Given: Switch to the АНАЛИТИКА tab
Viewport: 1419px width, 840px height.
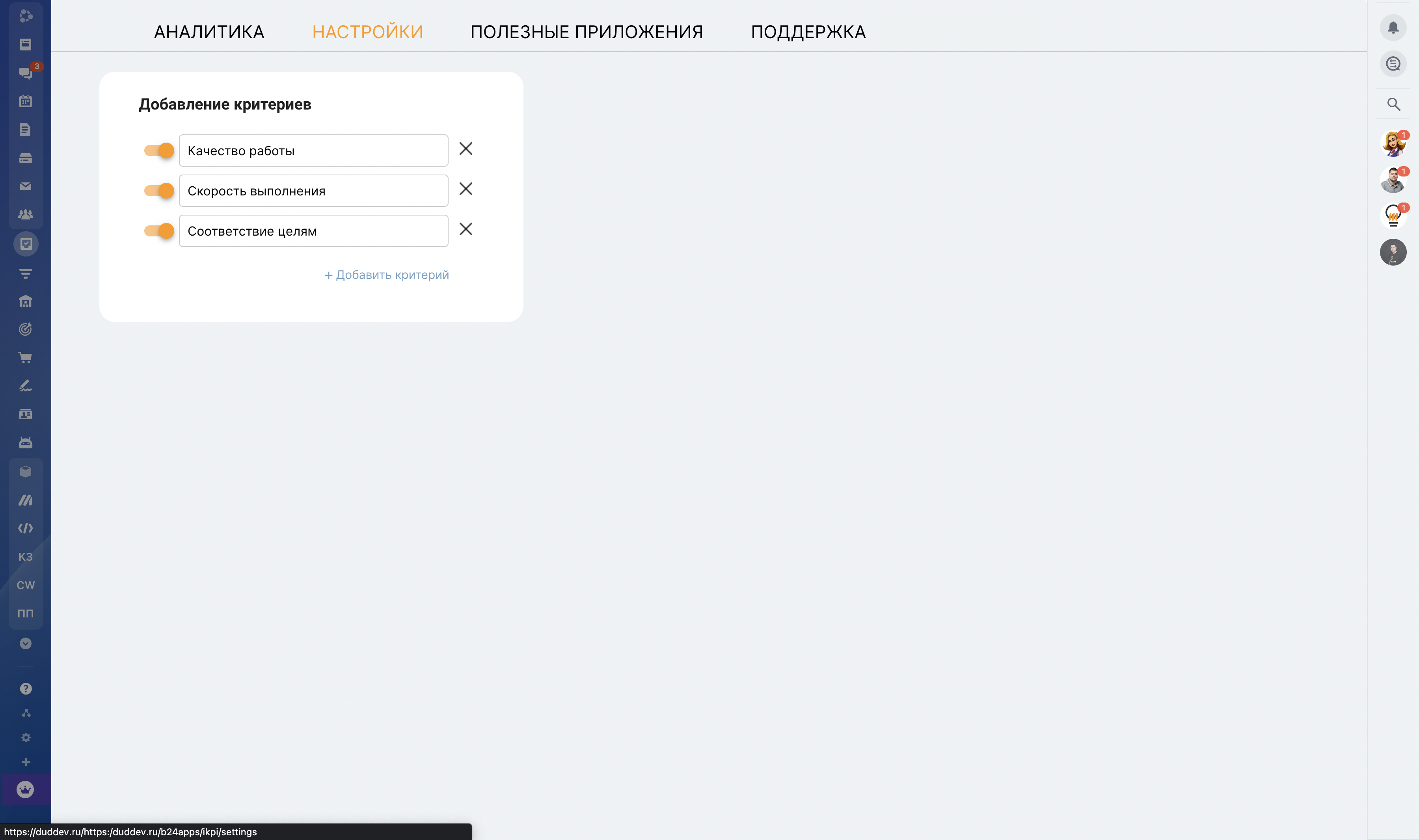Looking at the screenshot, I should [x=209, y=32].
